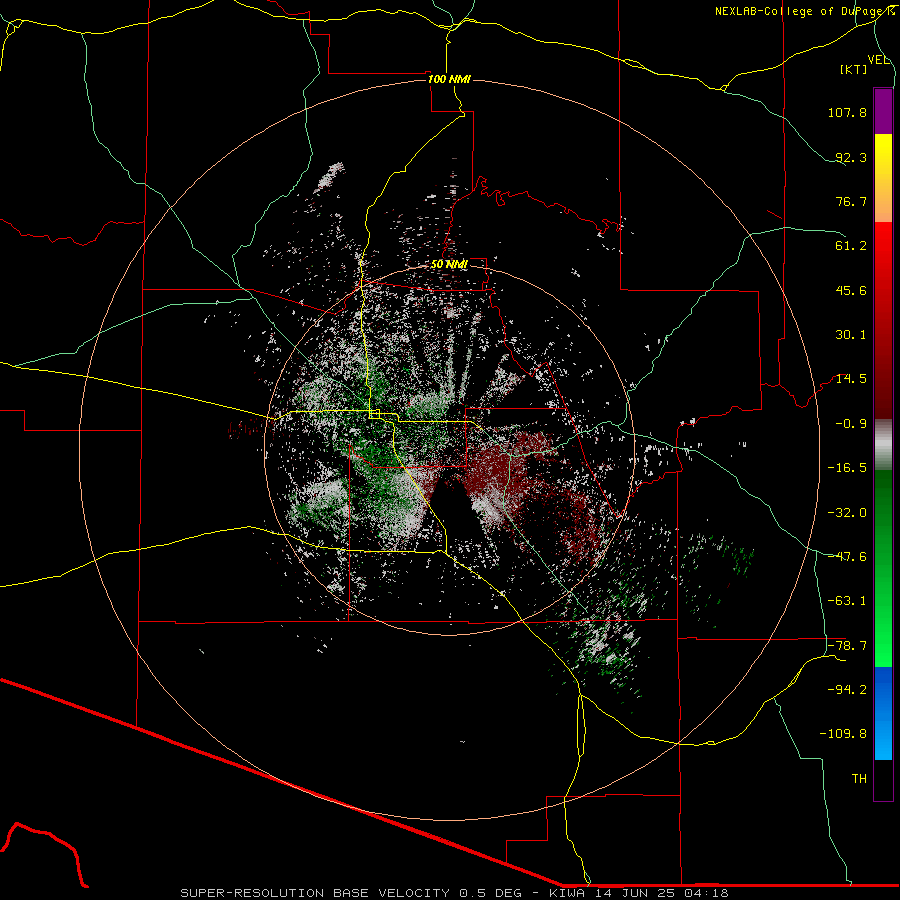
Task: Click the red segment of velocity color bar
Action: tap(883, 320)
